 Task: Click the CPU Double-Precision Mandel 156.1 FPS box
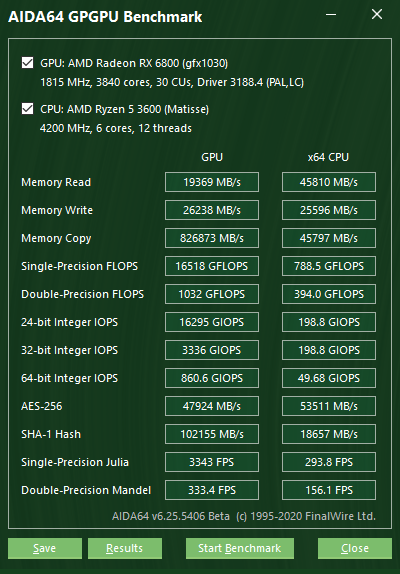point(329,490)
